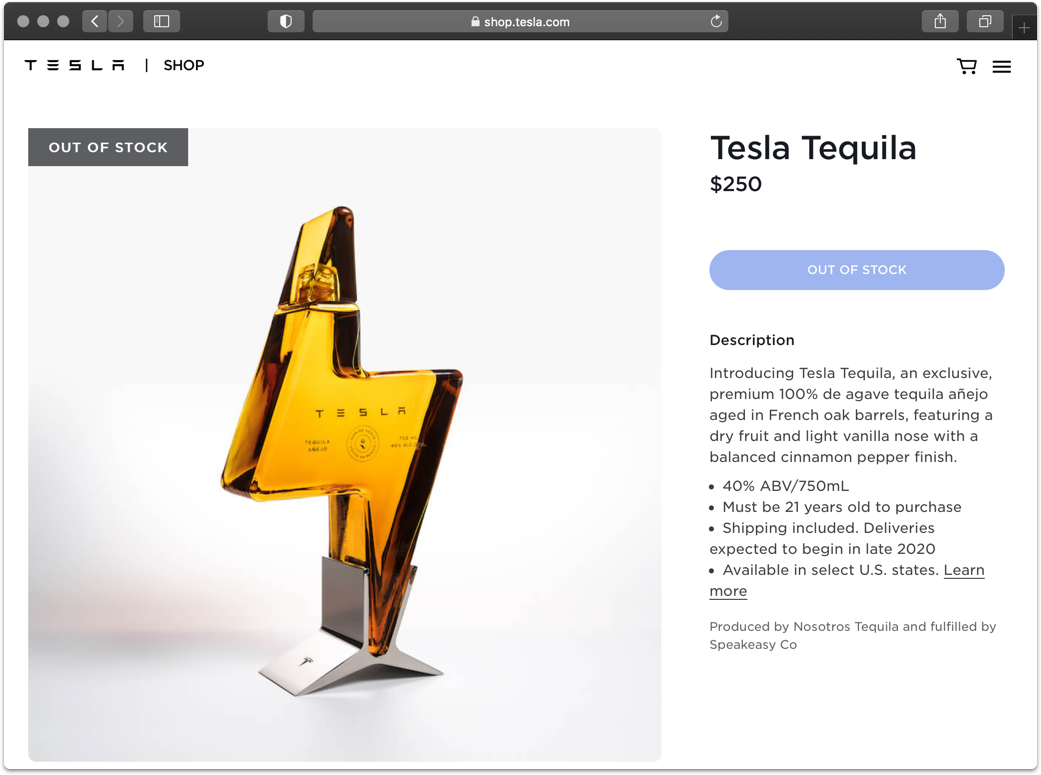This screenshot has width=1041, height=775.
Task: Open a new tab
Action: [x=1024, y=27]
